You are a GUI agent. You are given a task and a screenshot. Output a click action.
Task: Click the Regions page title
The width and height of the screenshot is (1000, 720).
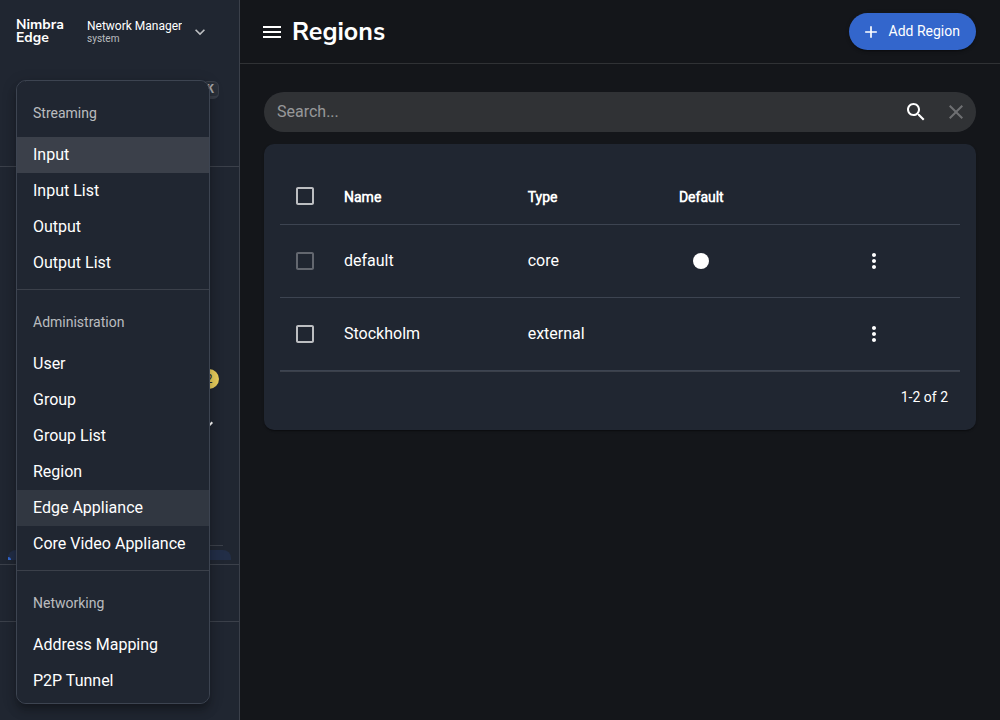tap(339, 32)
